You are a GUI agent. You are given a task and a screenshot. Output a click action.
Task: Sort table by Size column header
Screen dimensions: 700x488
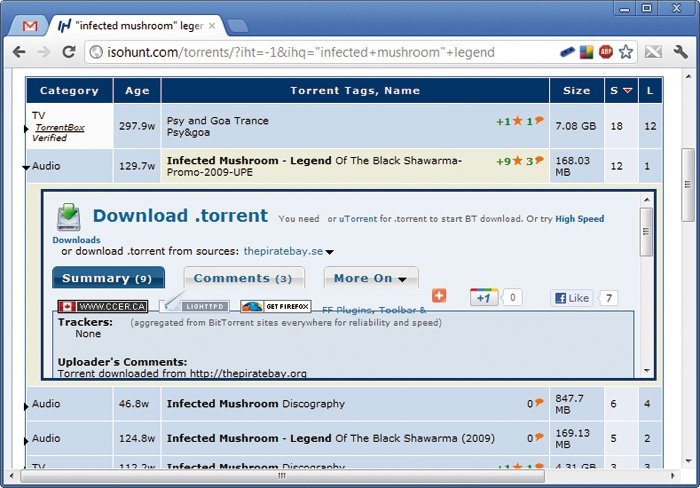click(577, 91)
